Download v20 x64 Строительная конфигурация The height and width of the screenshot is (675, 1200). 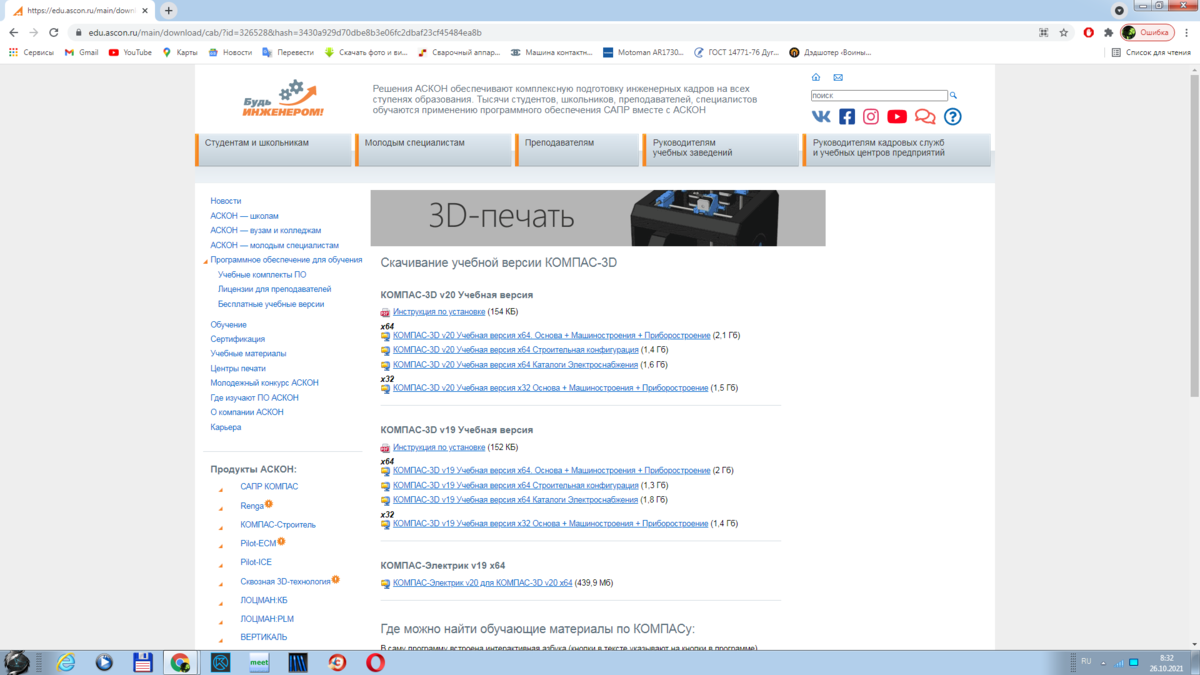(x=516, y=350)
